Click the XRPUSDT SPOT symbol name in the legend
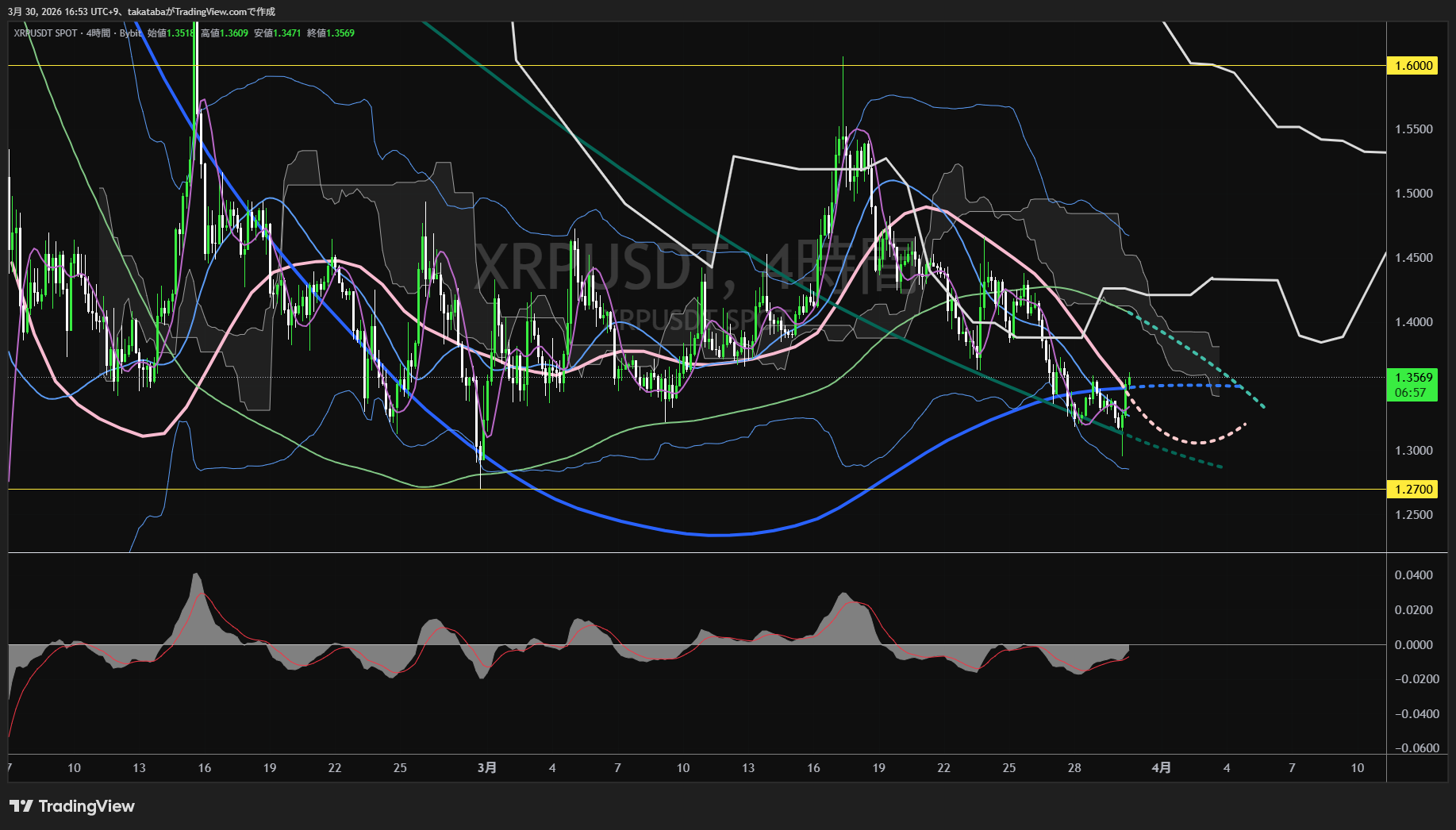 pos(46,33)
